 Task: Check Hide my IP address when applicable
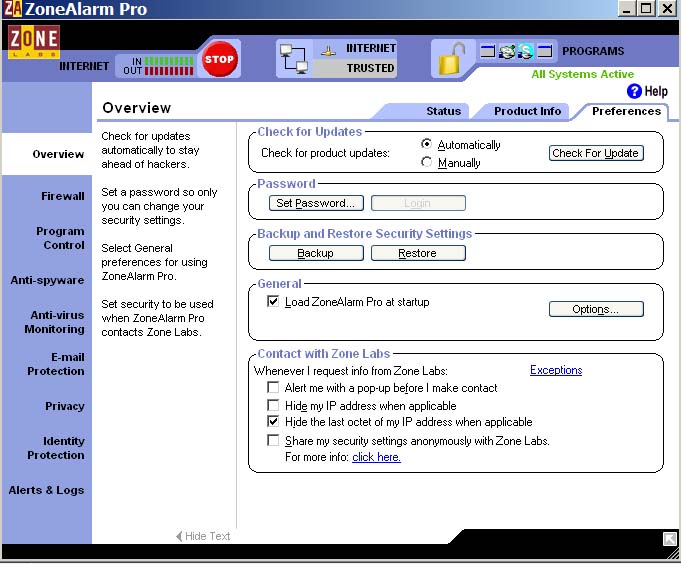273,405
